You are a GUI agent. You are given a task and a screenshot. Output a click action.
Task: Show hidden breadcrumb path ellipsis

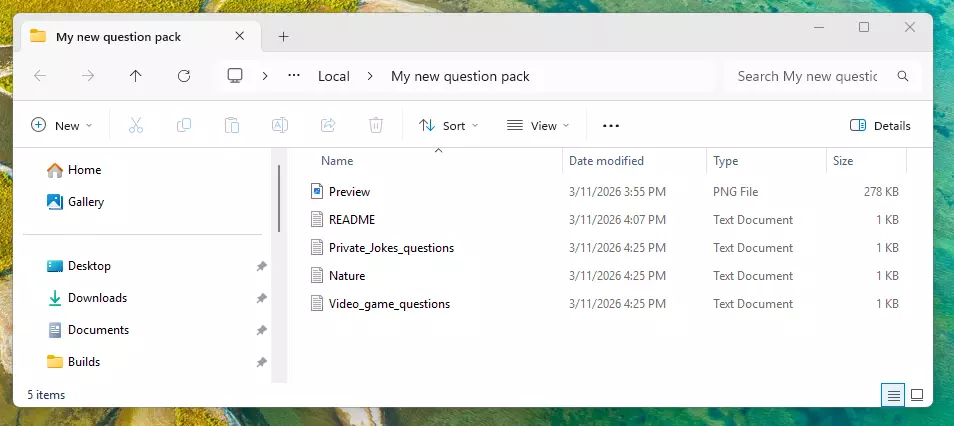click(294, 76)
